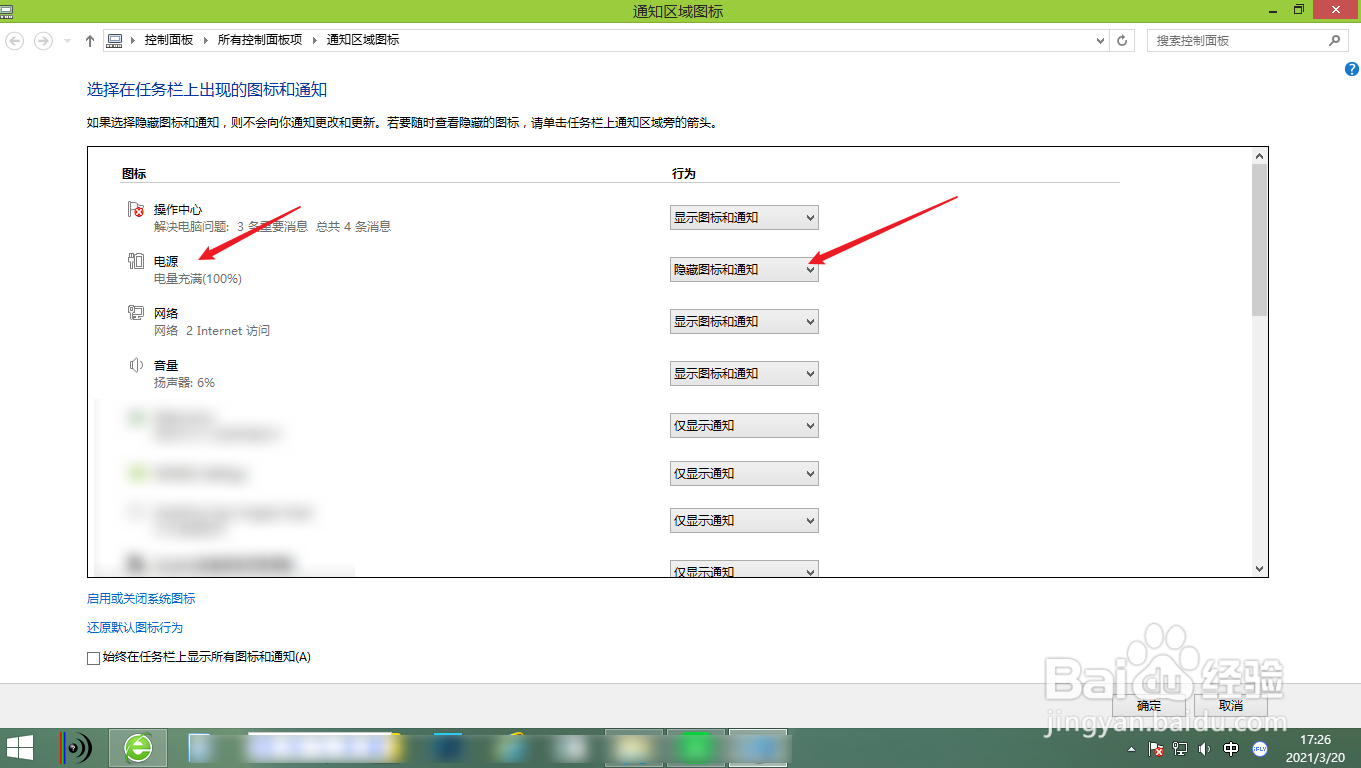This screenshot has width=1361, height=768.
Task: Click the 图标 column header
Action: [134, 173]
